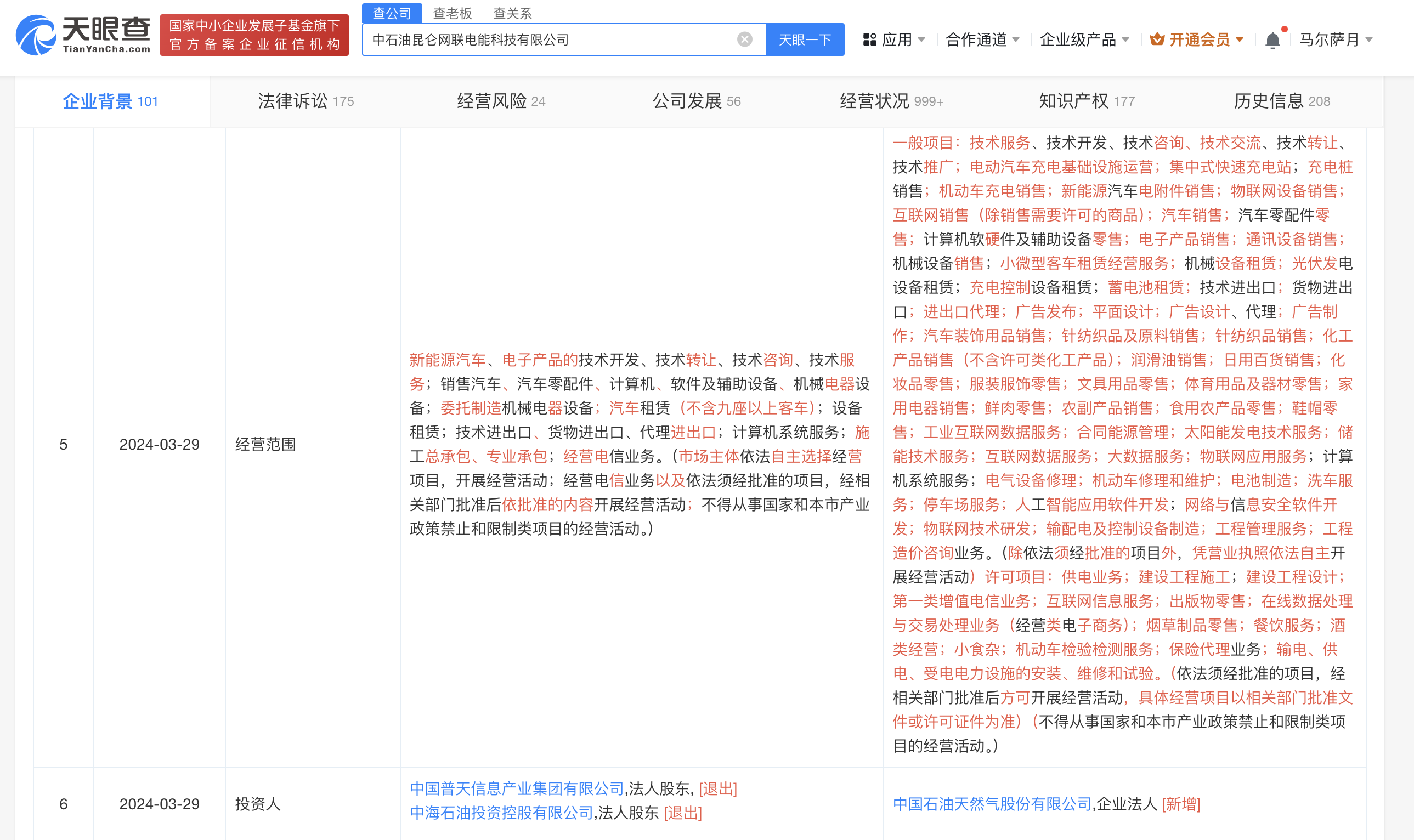The height and width of the screenshot is (840, 1414).
Task: Click the TianYanCha logo icon
Action: tap(36, 35)
